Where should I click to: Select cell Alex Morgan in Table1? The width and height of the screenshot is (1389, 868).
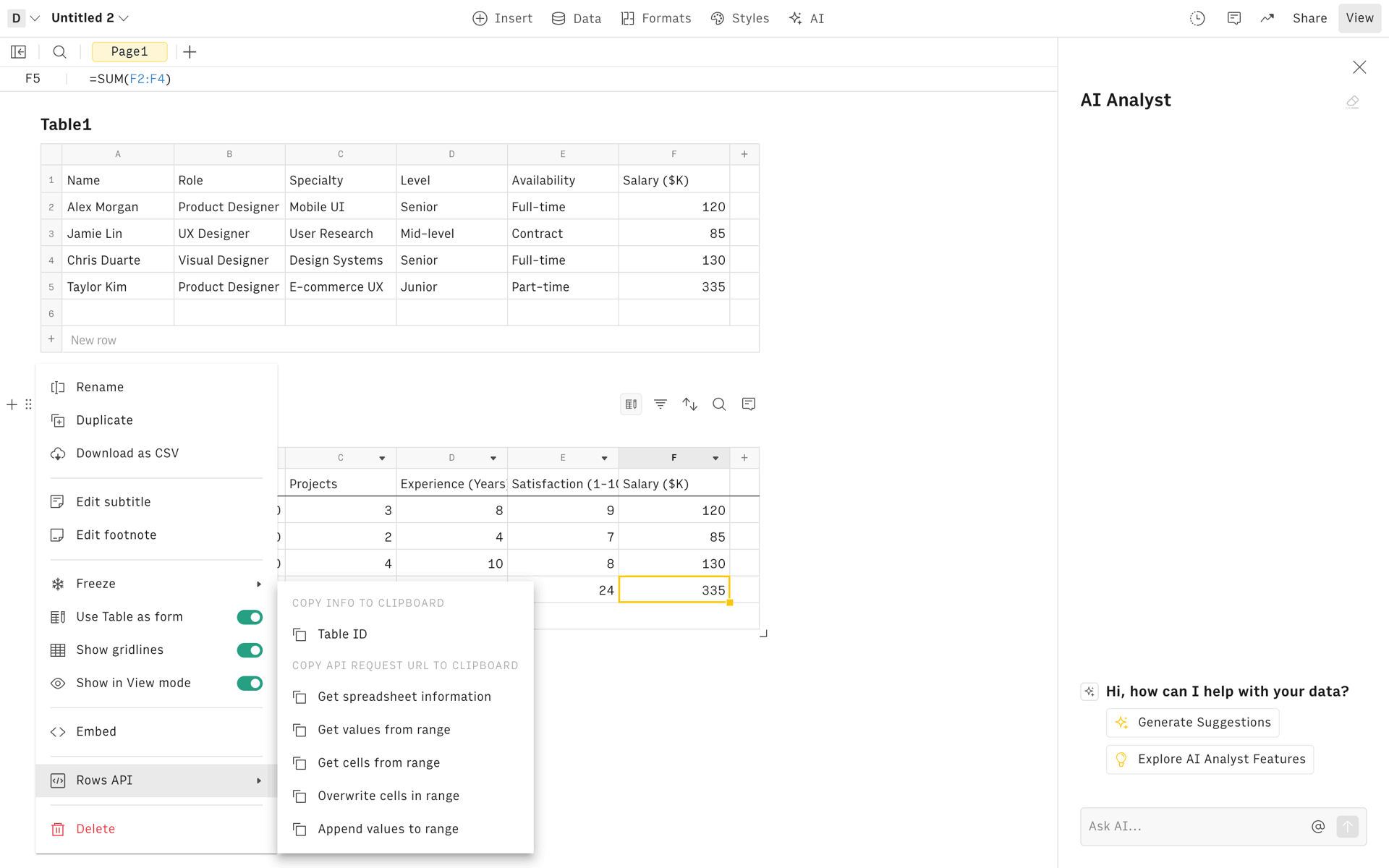(x=118, y=207)
